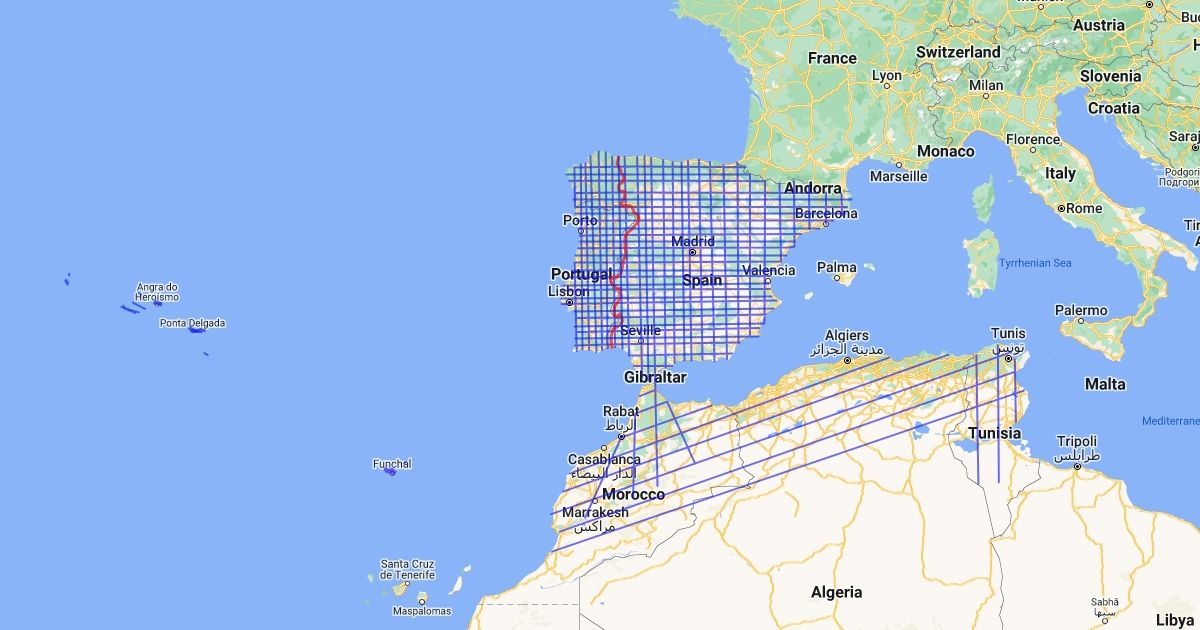Click the Palermo city label
This screenshot has width=1200, height=630.
1081,311
